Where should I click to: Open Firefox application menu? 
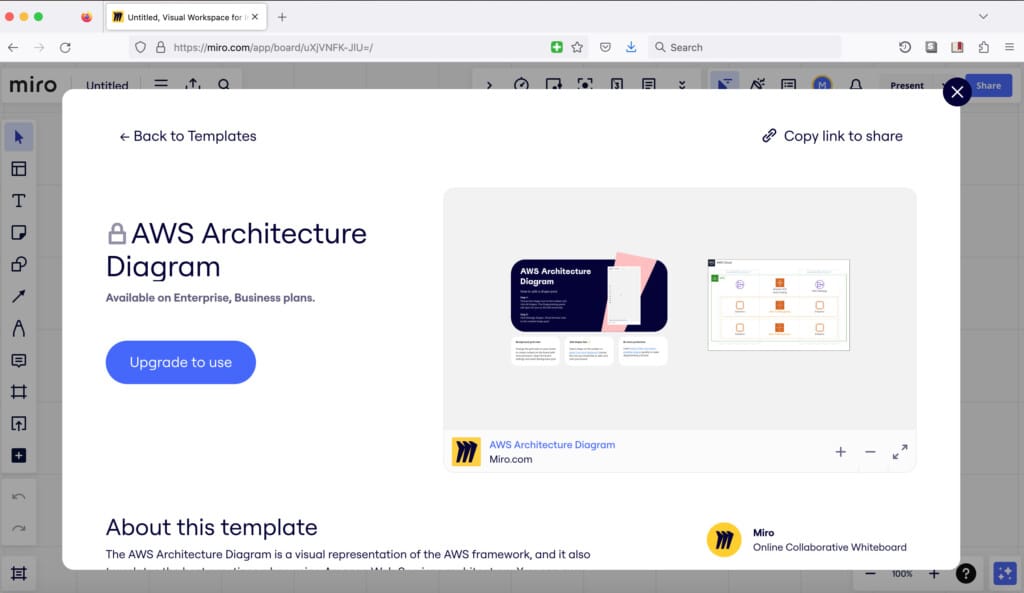(x=1009, y=47)
